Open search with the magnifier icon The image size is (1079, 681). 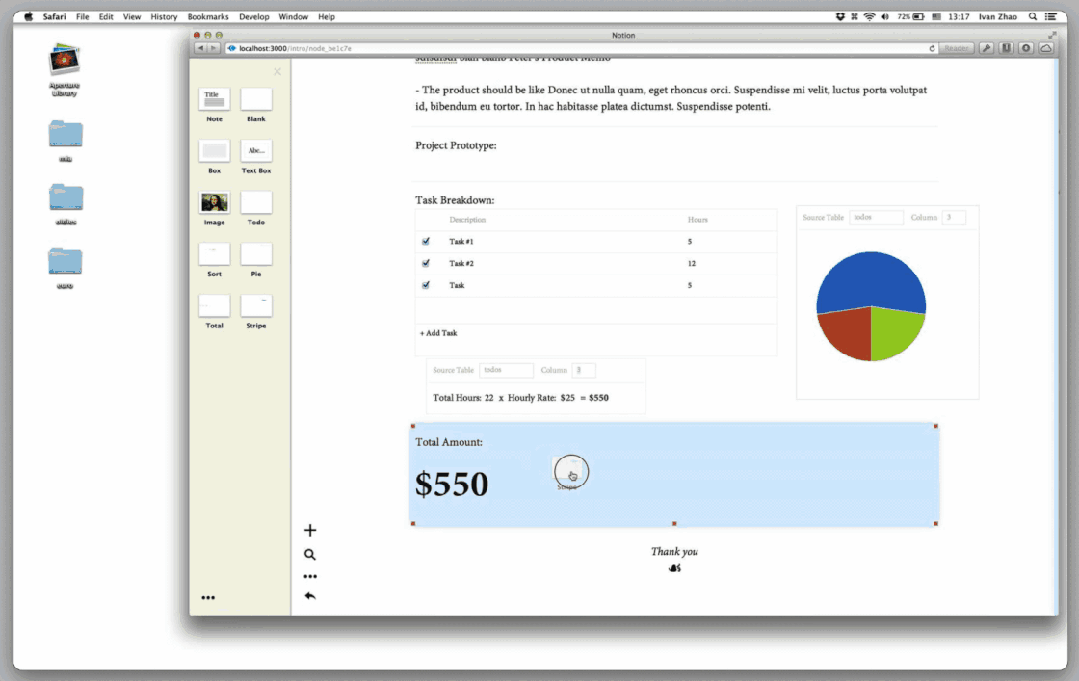(x=310, y=555)
